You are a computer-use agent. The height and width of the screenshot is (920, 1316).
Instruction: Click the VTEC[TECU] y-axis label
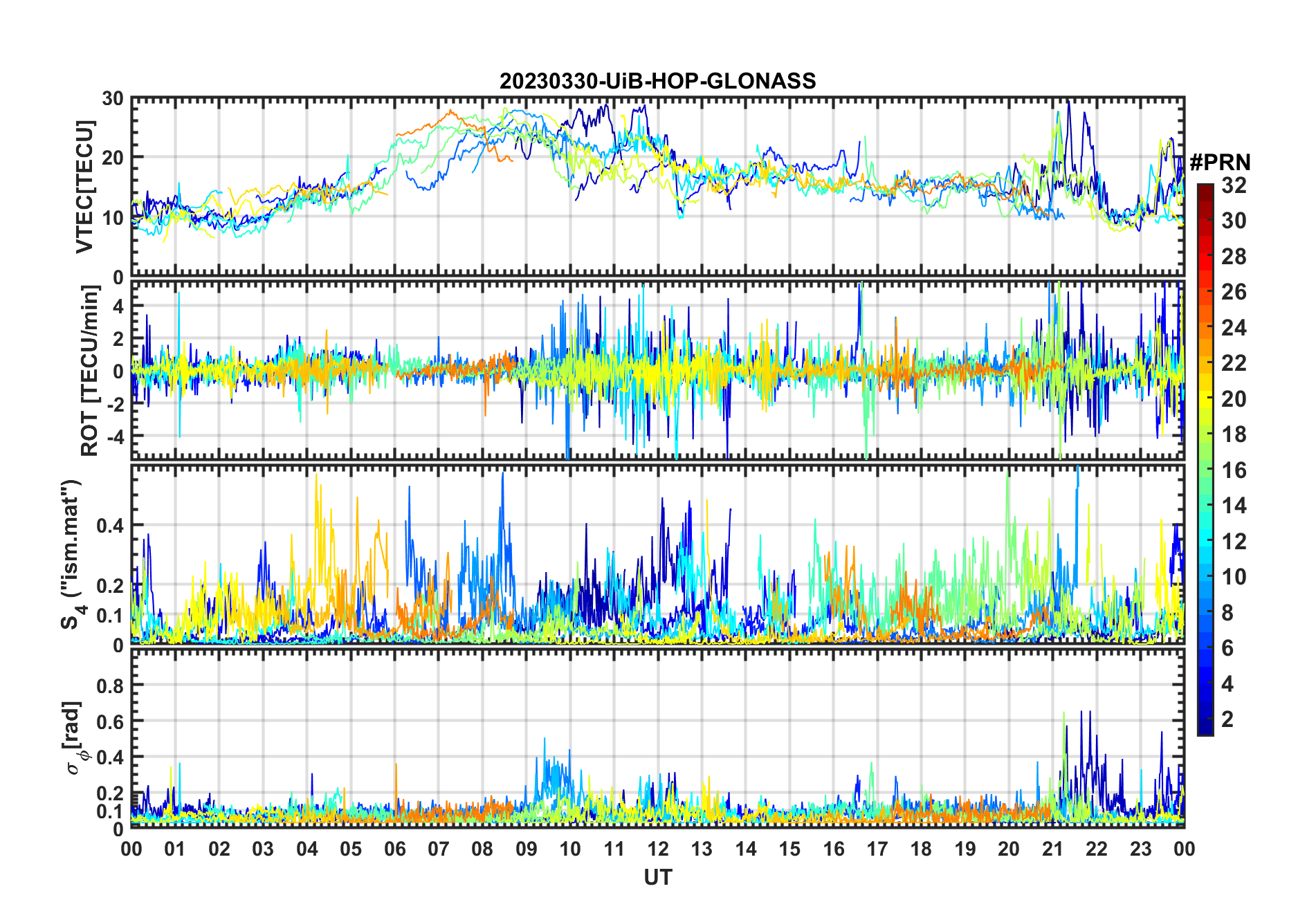click(84, 187)
